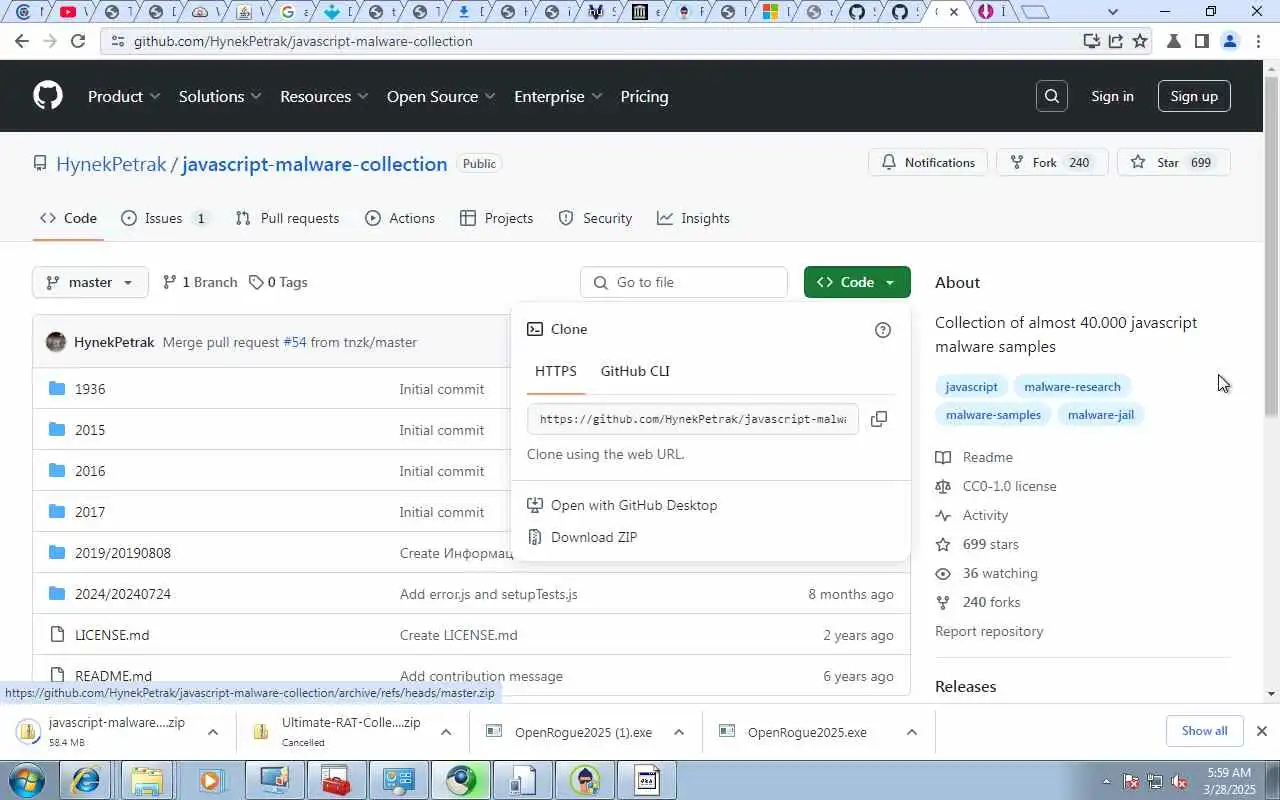Open Windows Start button
This screenshot has height=800, width=1280.
tap(26, 781)
